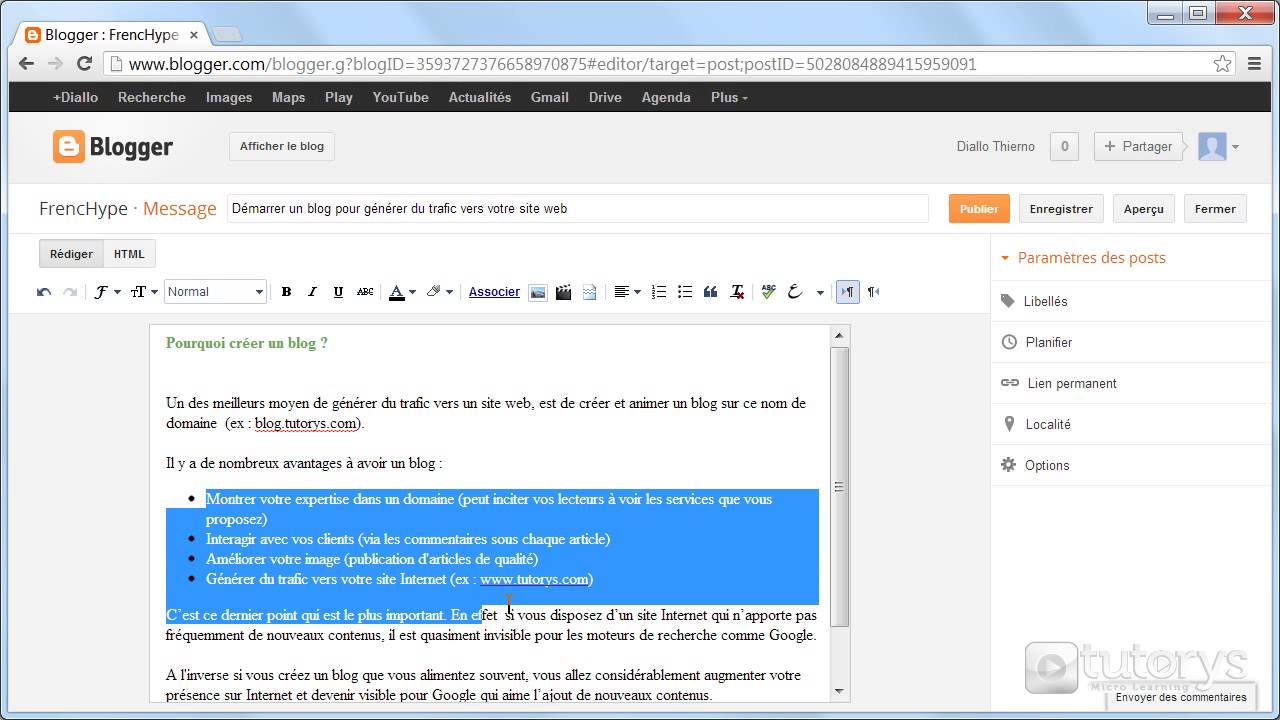This screenshot has width=1280, height=720.
Task: Run the spell check
Action: (x=768, y=292)
